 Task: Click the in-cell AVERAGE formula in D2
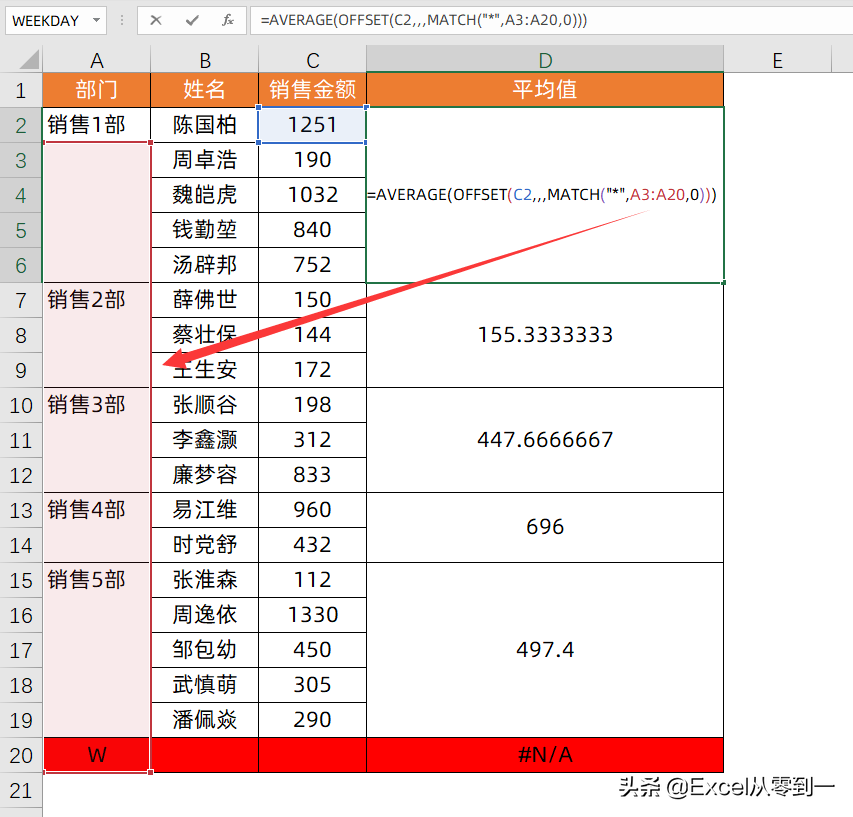point(542,195)
